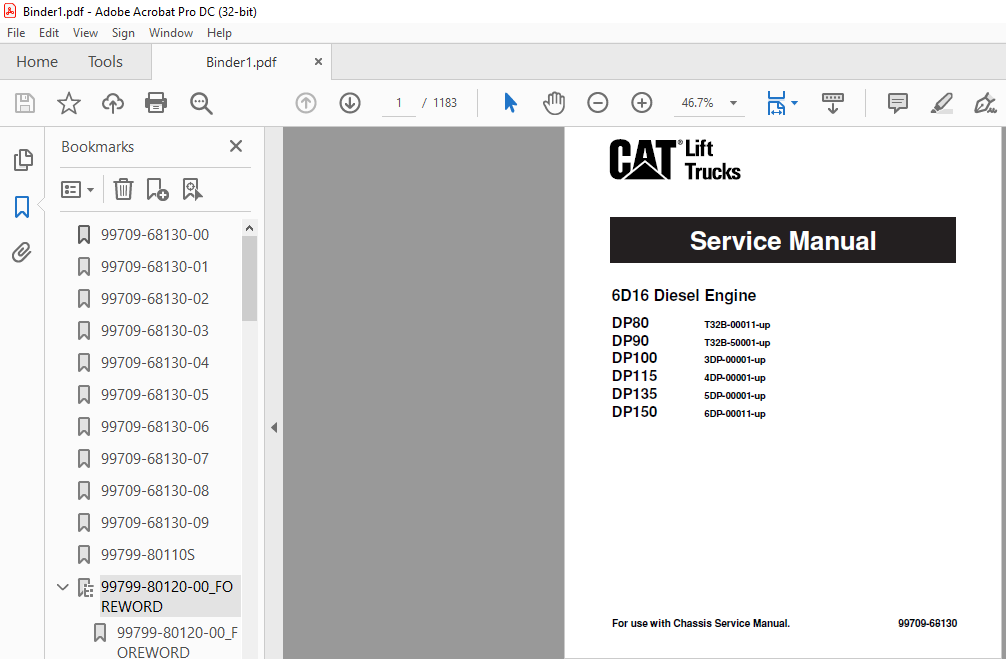Click the Service Manual title banner
Viewport: 1006px width, 659px height.
(783, 240)
